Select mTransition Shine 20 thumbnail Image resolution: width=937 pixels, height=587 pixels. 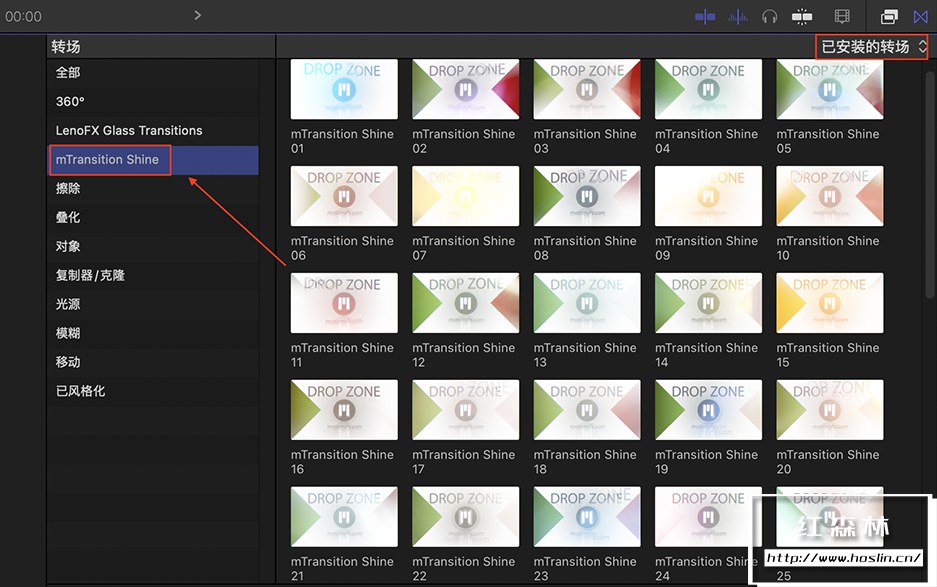[x=829, y=410]
